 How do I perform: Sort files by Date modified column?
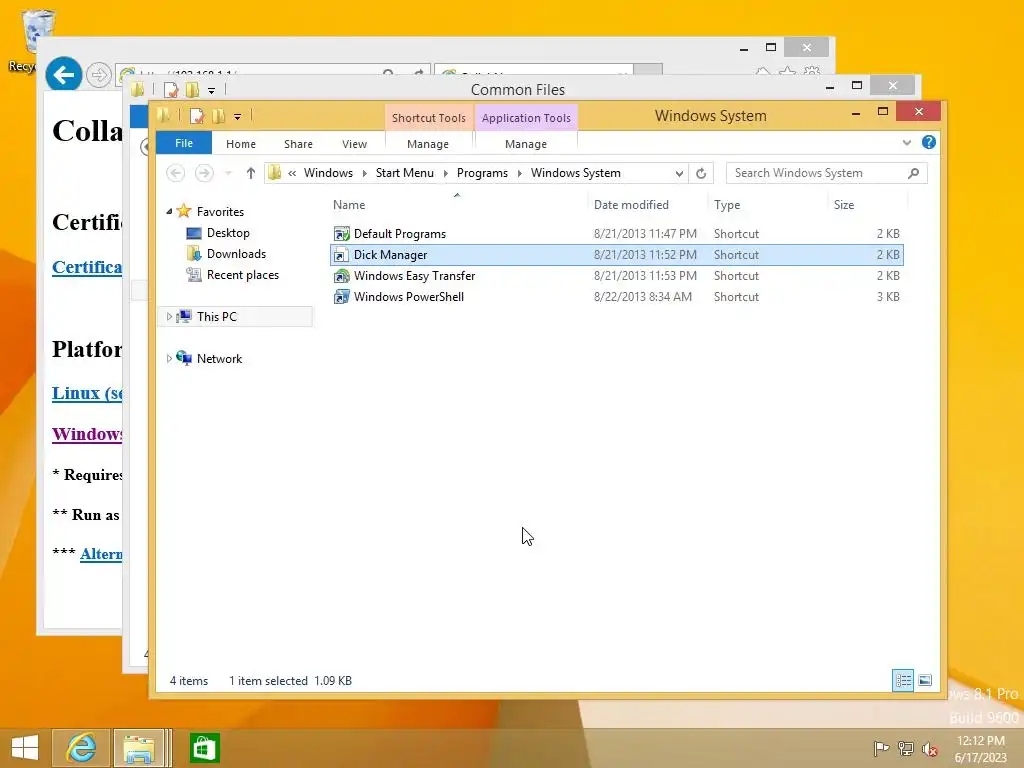tap(631, 205)
